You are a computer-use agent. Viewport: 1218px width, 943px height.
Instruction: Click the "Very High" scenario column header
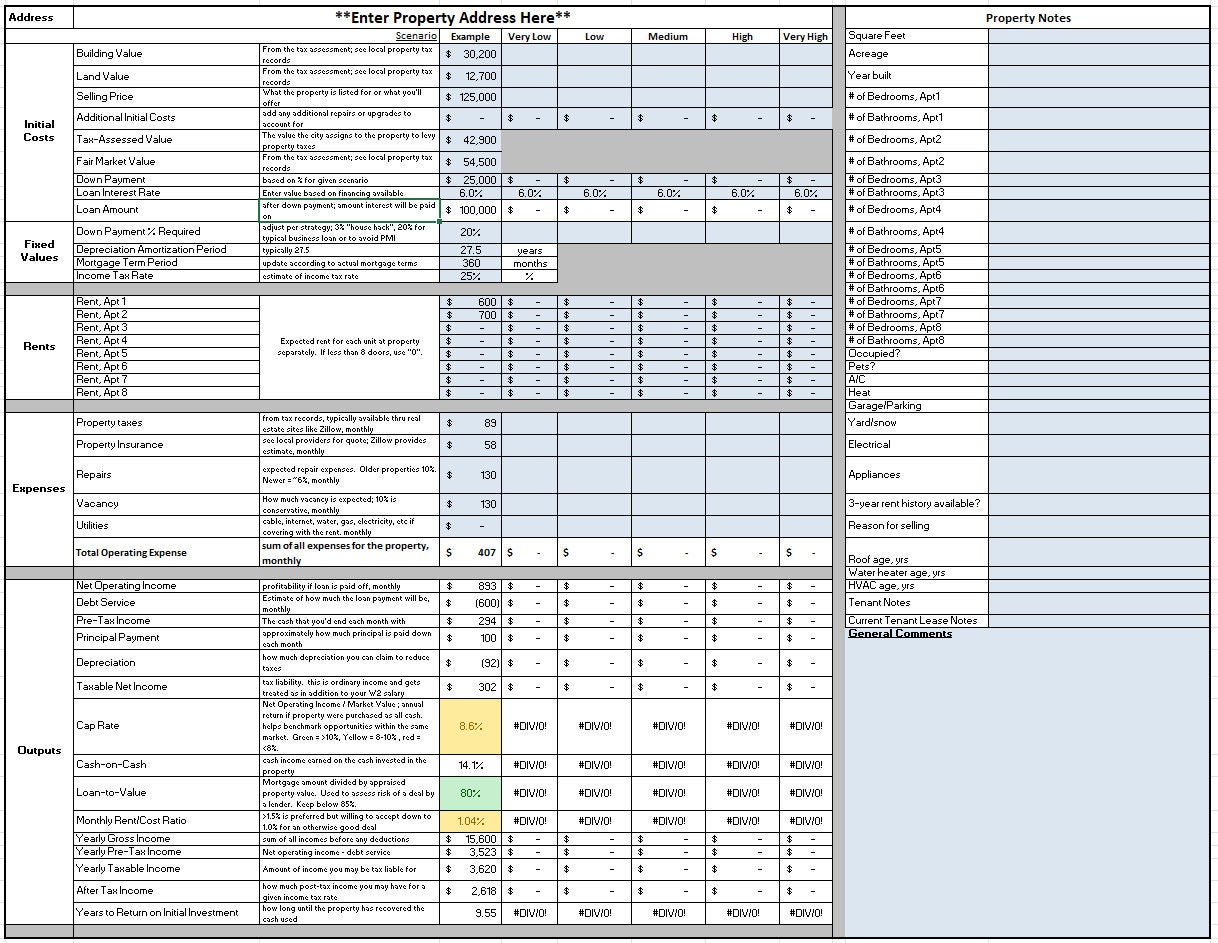805,36
